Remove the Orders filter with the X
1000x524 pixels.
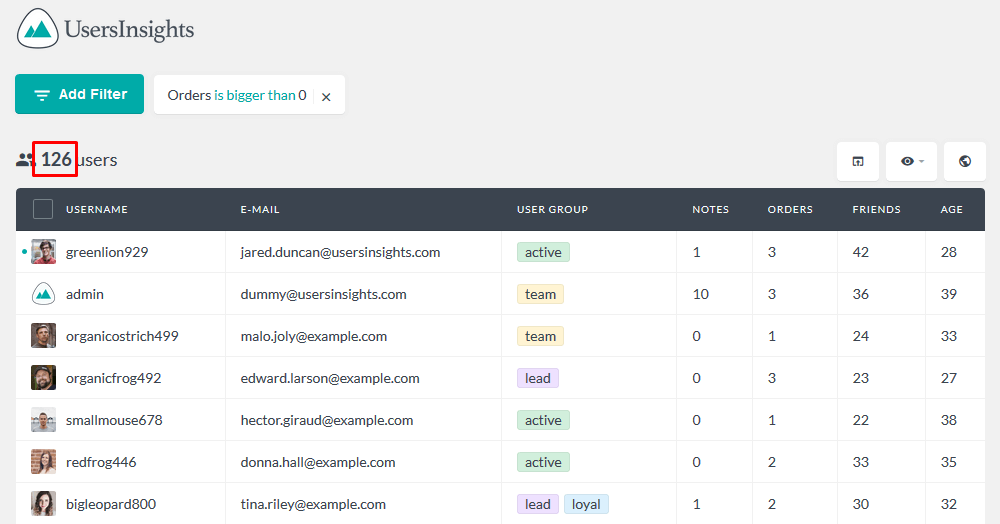click(326, 97)
